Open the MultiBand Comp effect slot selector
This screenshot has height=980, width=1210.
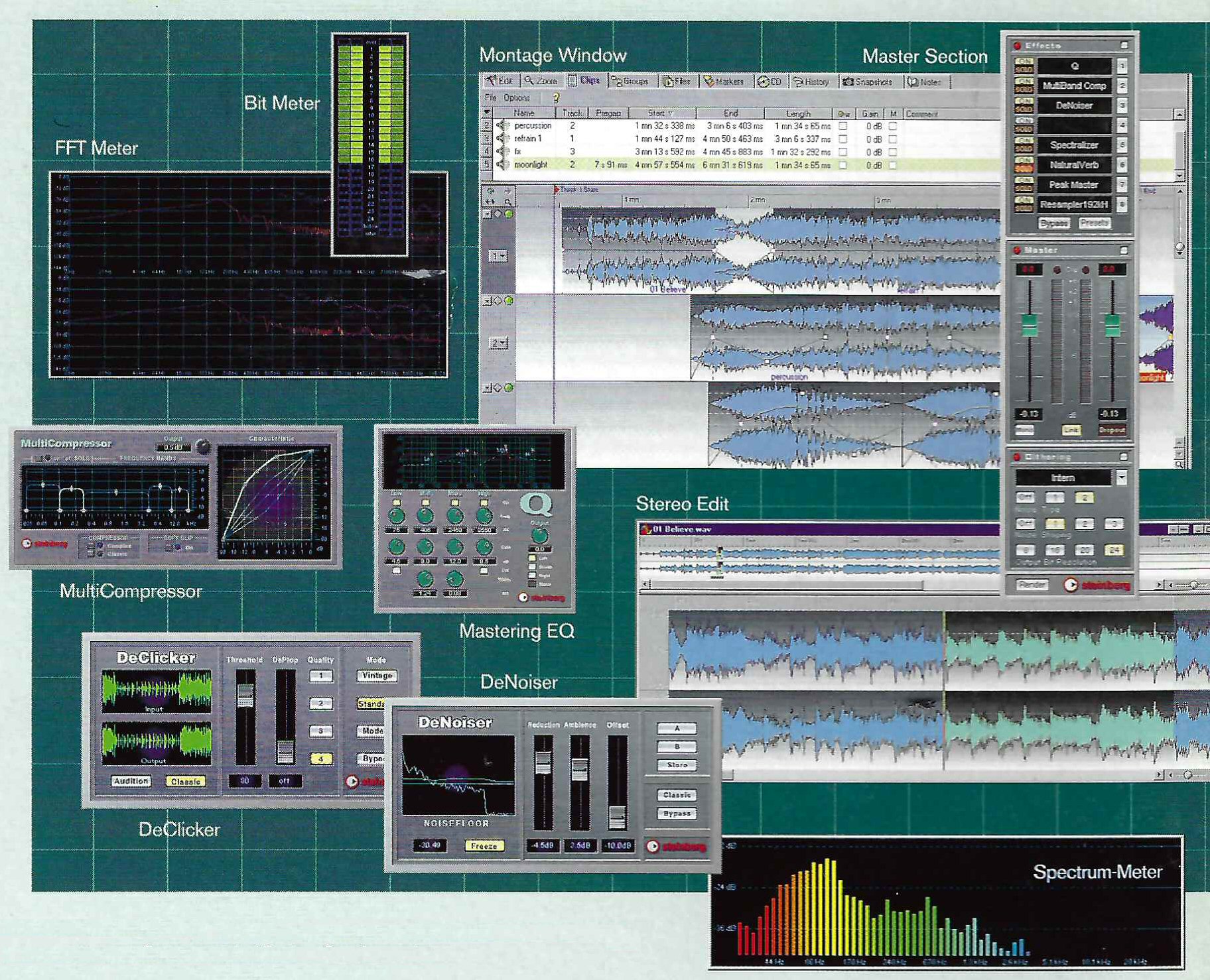tap(1074, 86)
